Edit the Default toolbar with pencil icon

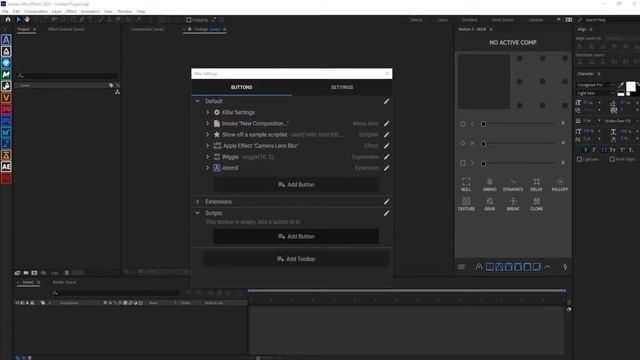(386, 101)
